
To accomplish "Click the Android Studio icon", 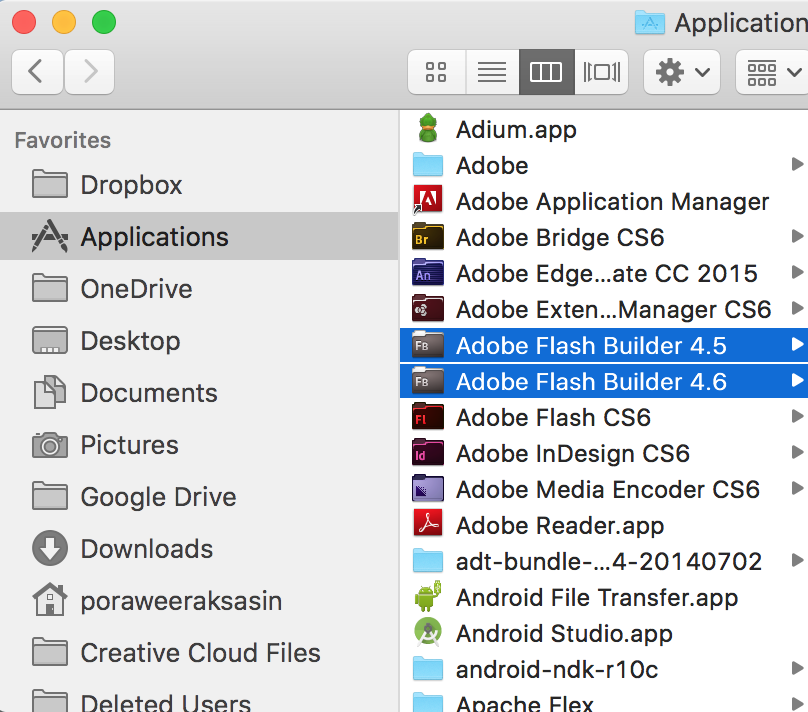I will [x=428, y=632].
